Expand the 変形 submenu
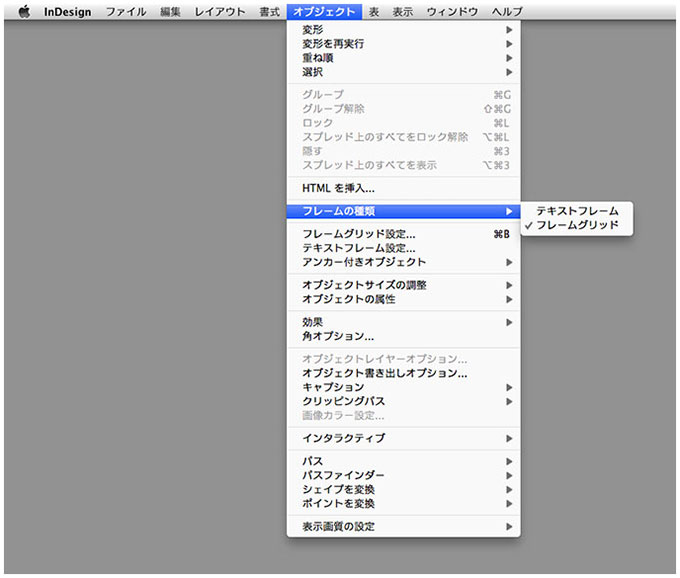This screenshot has width=680, height=578. coord(403,30)
